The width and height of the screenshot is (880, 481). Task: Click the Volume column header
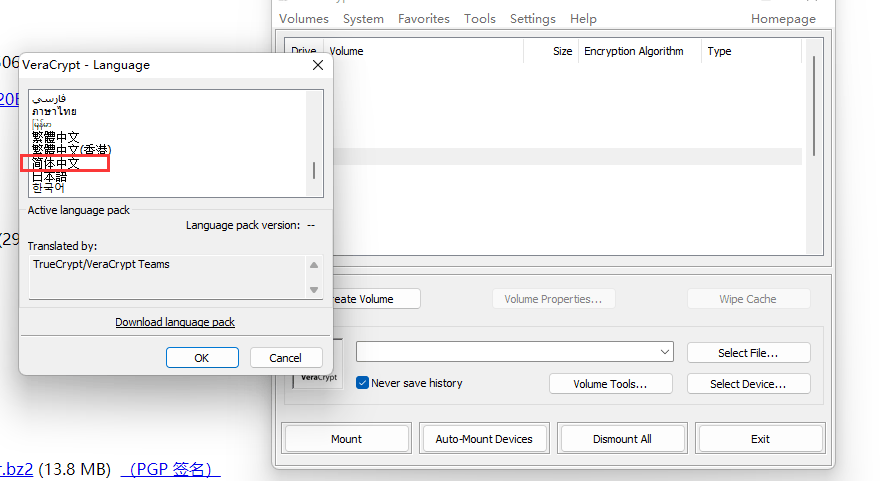pos(425,51)
